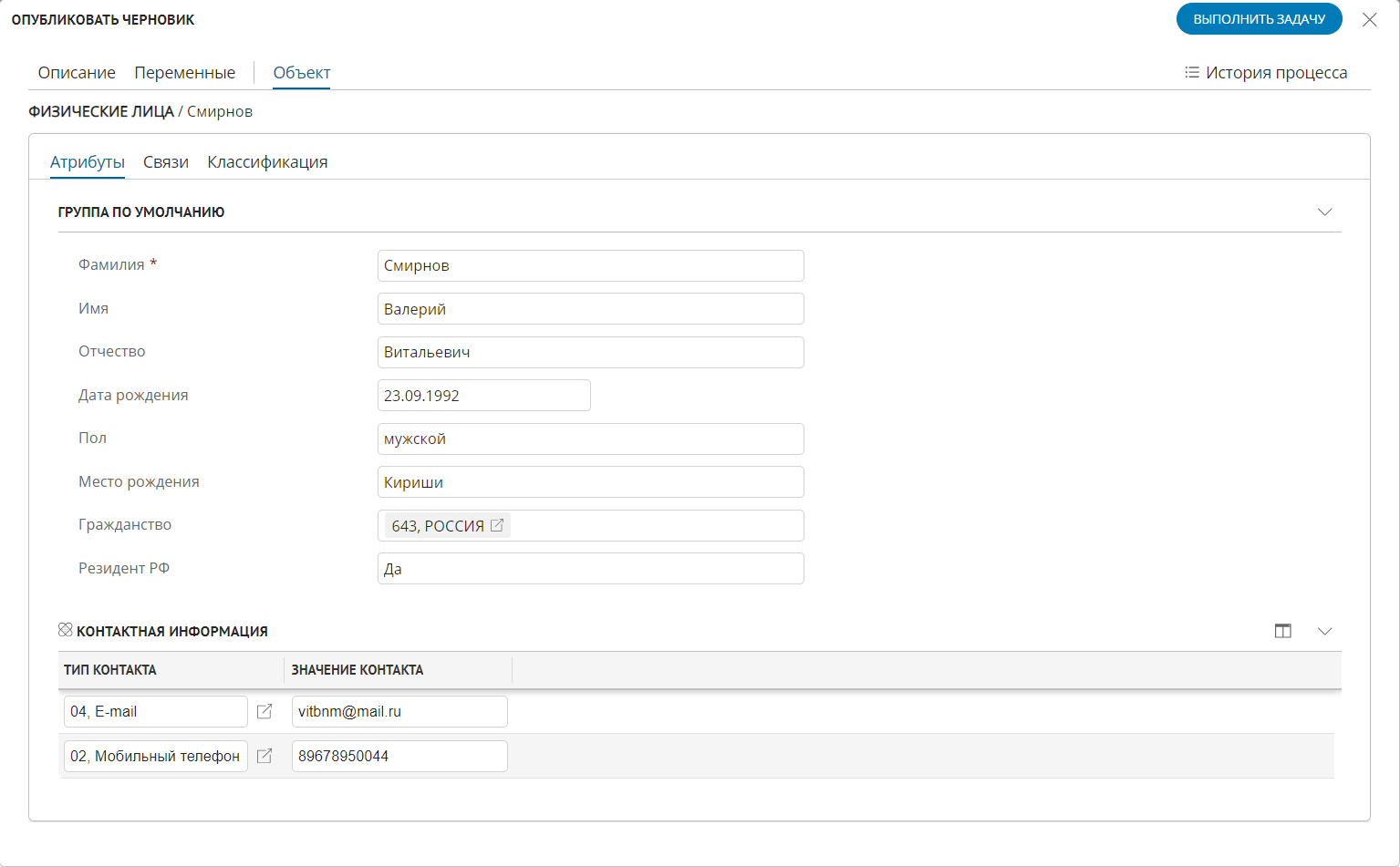1400x867 pixels.
Task: Close the Опубликовать черновик dialog
Action: point(1369,19)
